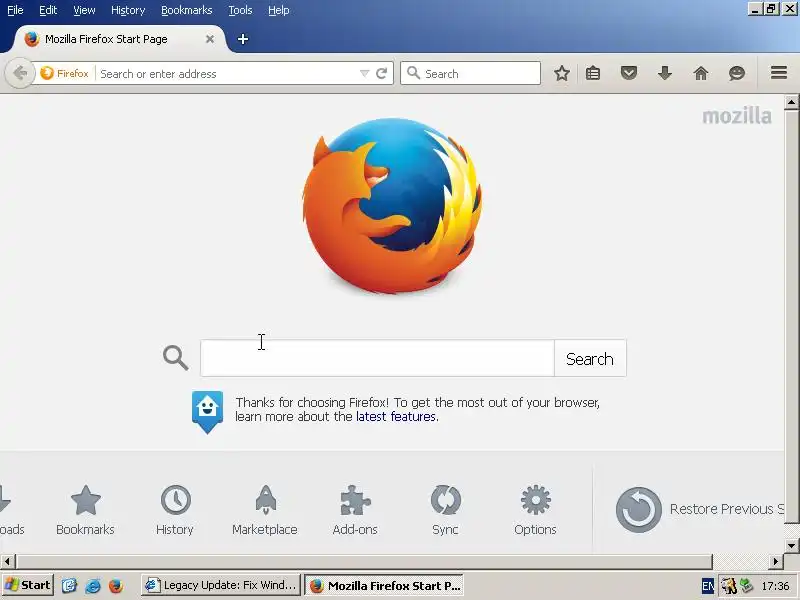Select the Mozilla Firefox Start Page tab
Image resolution: width=800 pixels, height=600 pixels.
click(117, 39)
